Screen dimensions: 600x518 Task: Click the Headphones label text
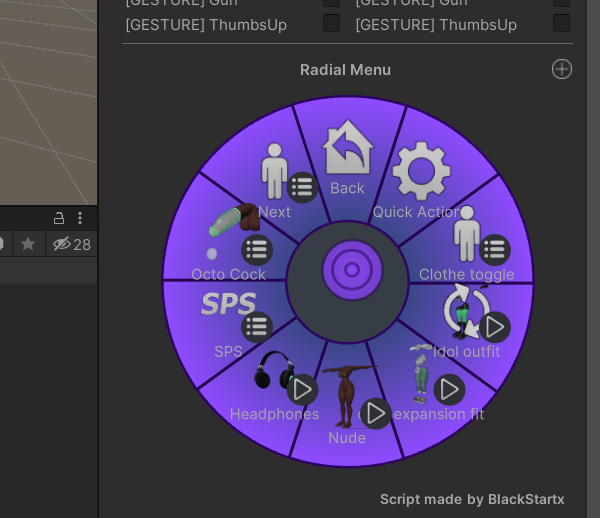tap(274, 414)
